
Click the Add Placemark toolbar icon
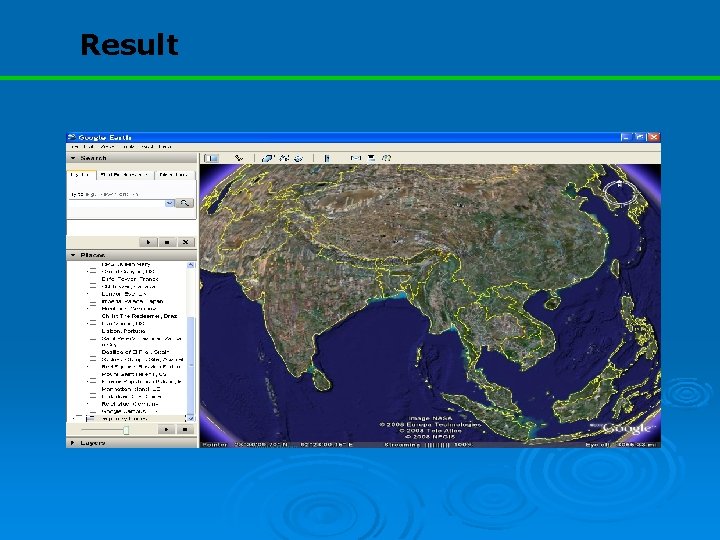238,158
